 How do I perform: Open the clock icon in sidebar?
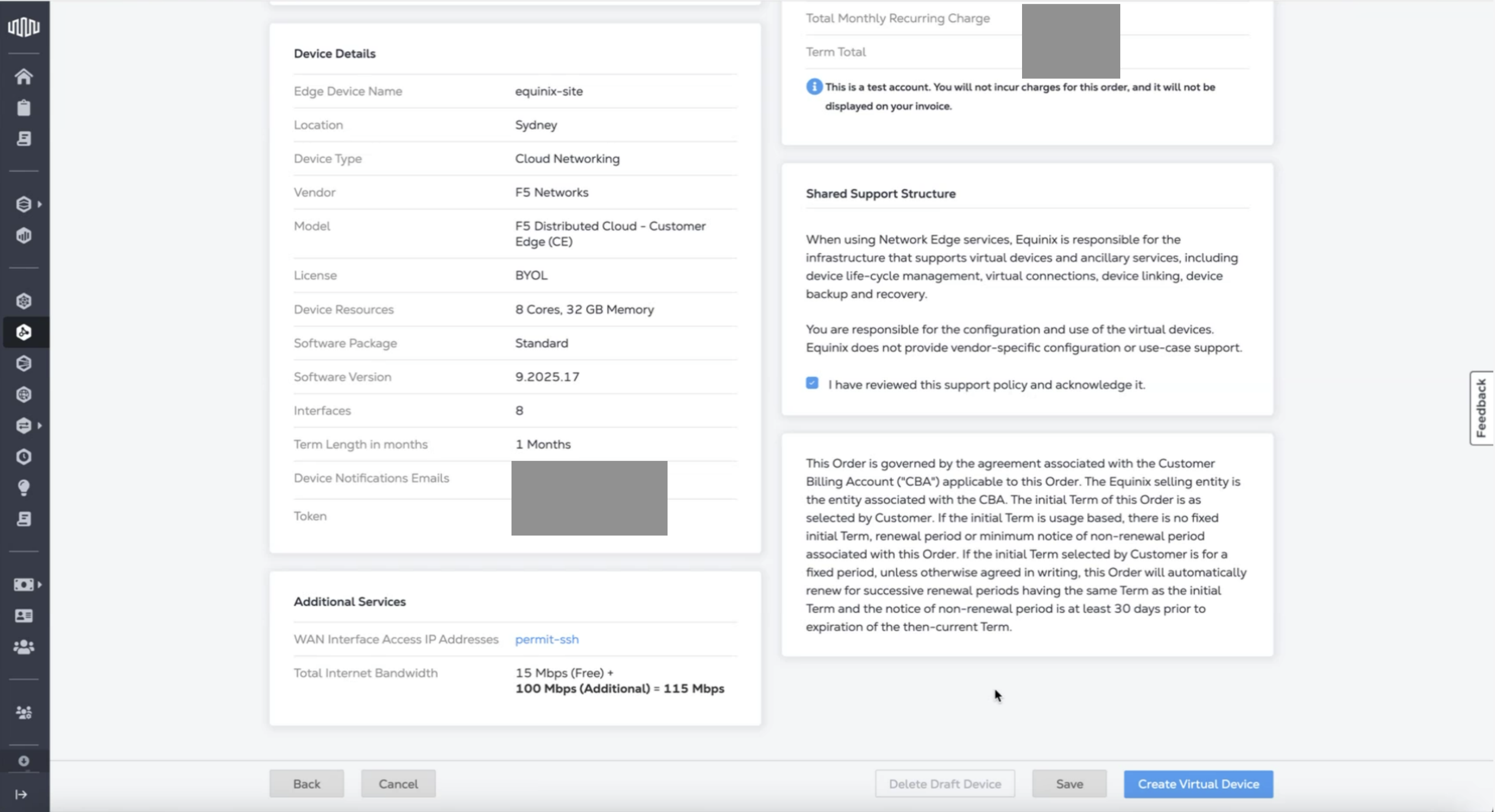point(24,457)
